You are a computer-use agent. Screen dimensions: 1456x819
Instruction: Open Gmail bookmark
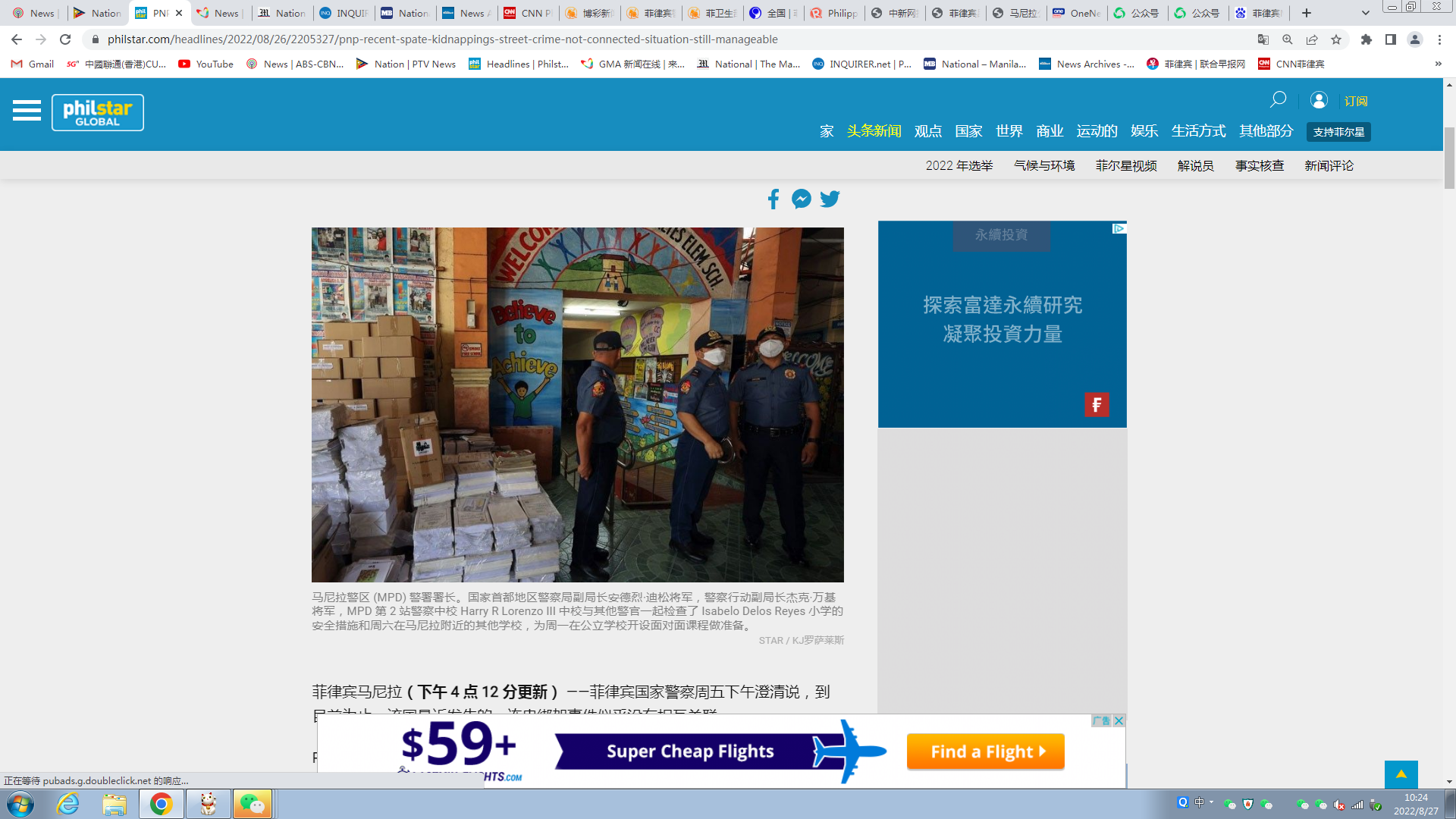(33, 64)
